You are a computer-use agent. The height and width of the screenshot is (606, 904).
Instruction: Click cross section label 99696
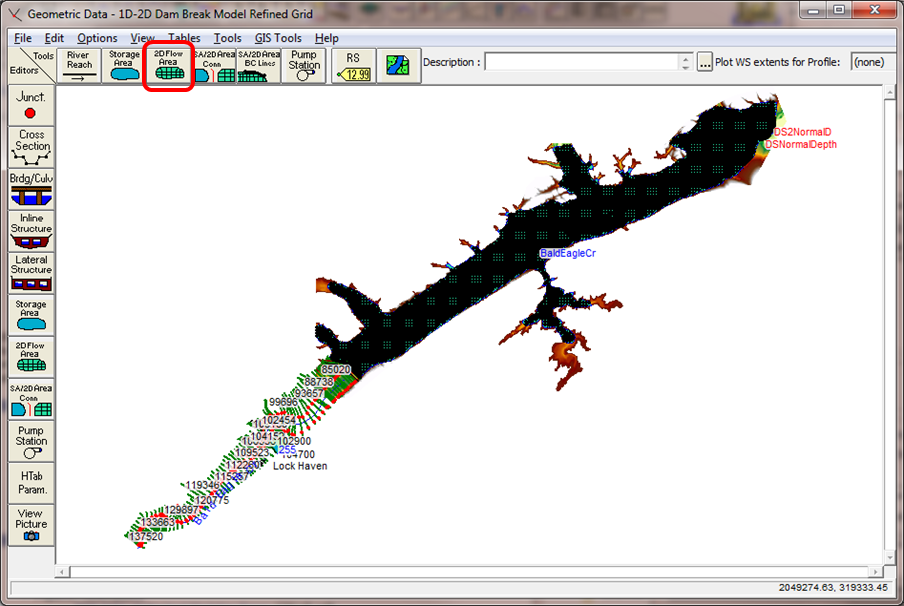tap(283, 402)
